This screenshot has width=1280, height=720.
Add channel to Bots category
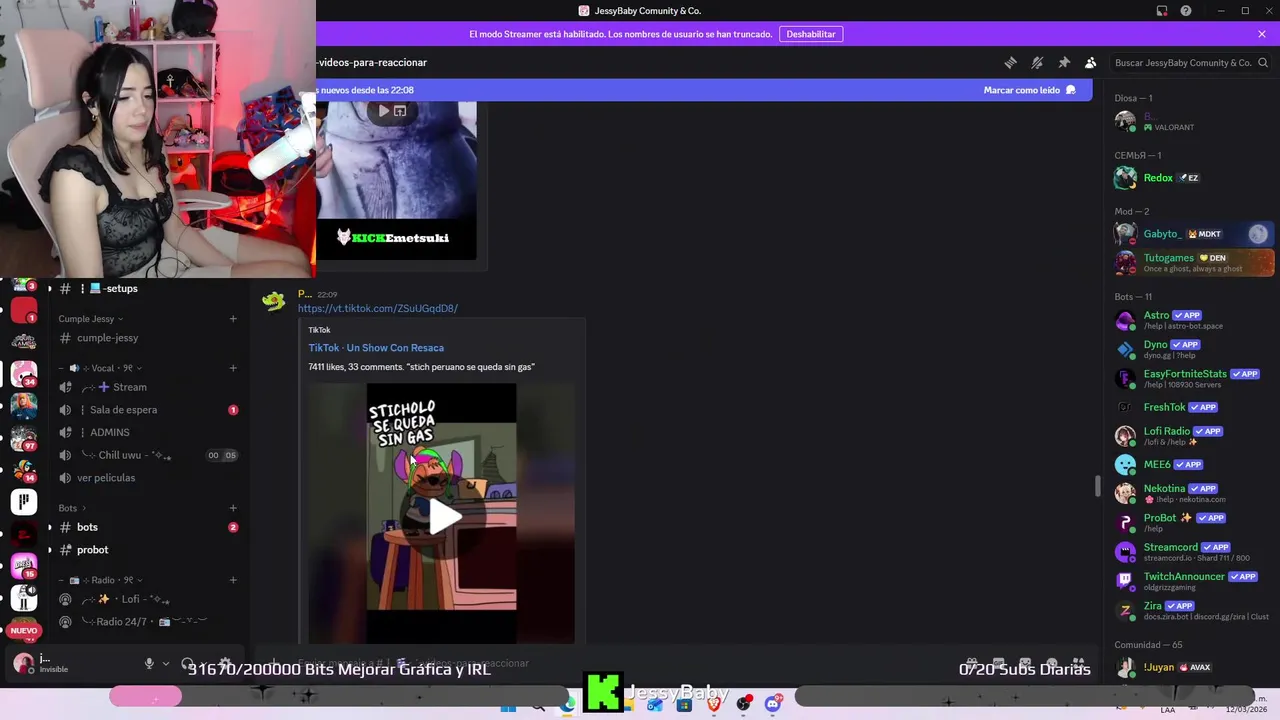(x=233, y=508)
